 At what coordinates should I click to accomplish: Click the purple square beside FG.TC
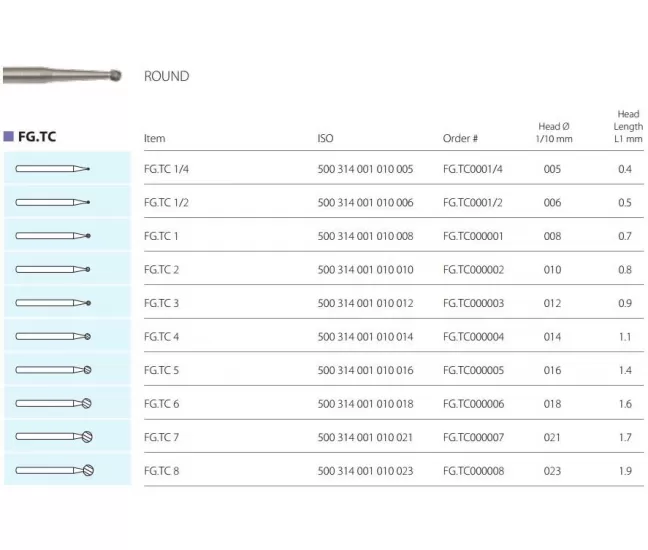[9, 136]
